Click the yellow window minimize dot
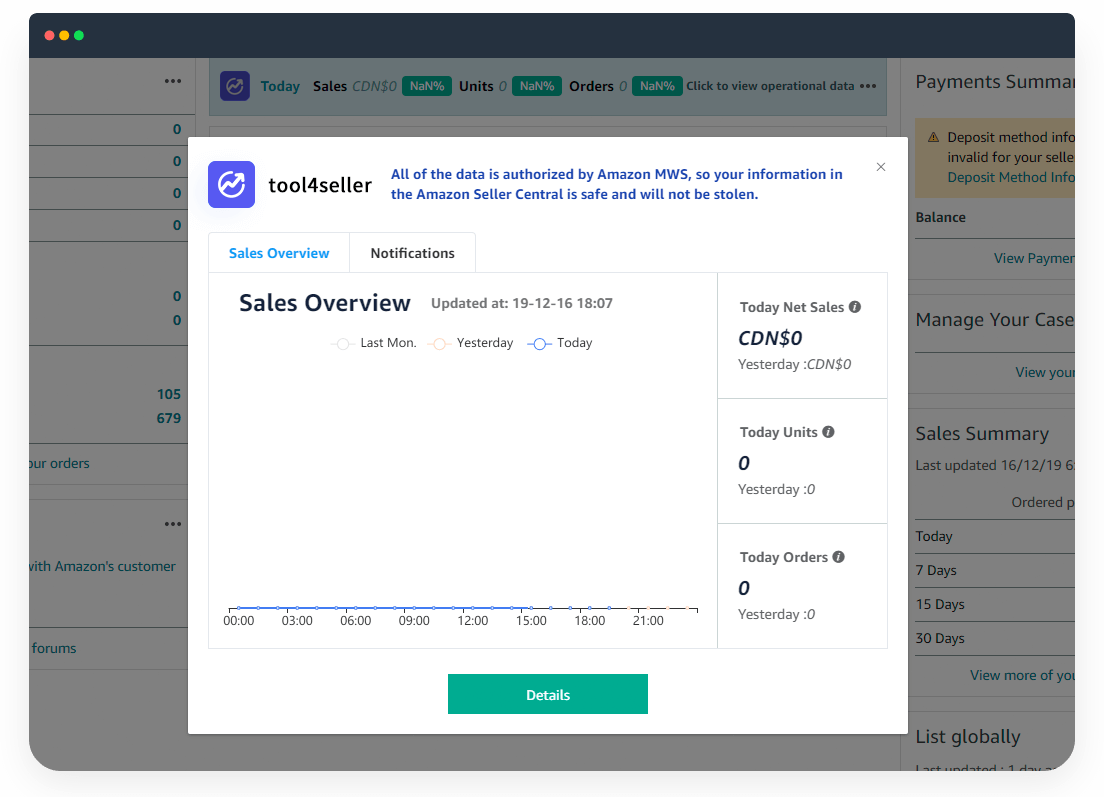The image size is (1104, 797). pos(64,35)
